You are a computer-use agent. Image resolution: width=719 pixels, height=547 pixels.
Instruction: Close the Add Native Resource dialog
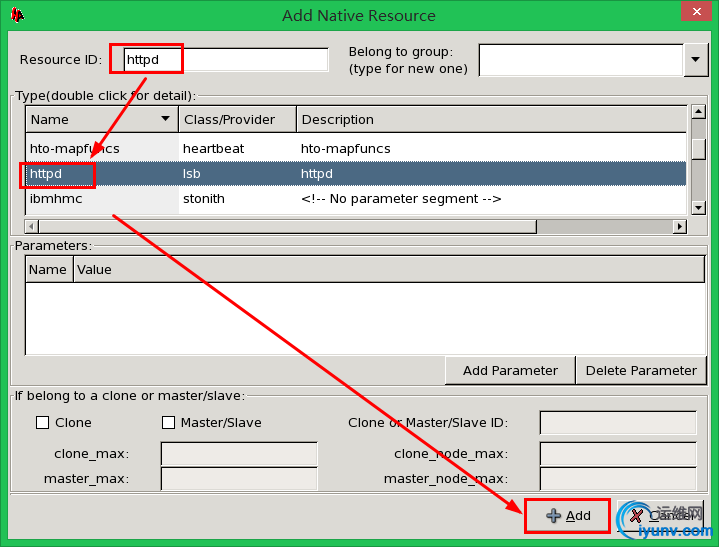click(x=696, y=11)
